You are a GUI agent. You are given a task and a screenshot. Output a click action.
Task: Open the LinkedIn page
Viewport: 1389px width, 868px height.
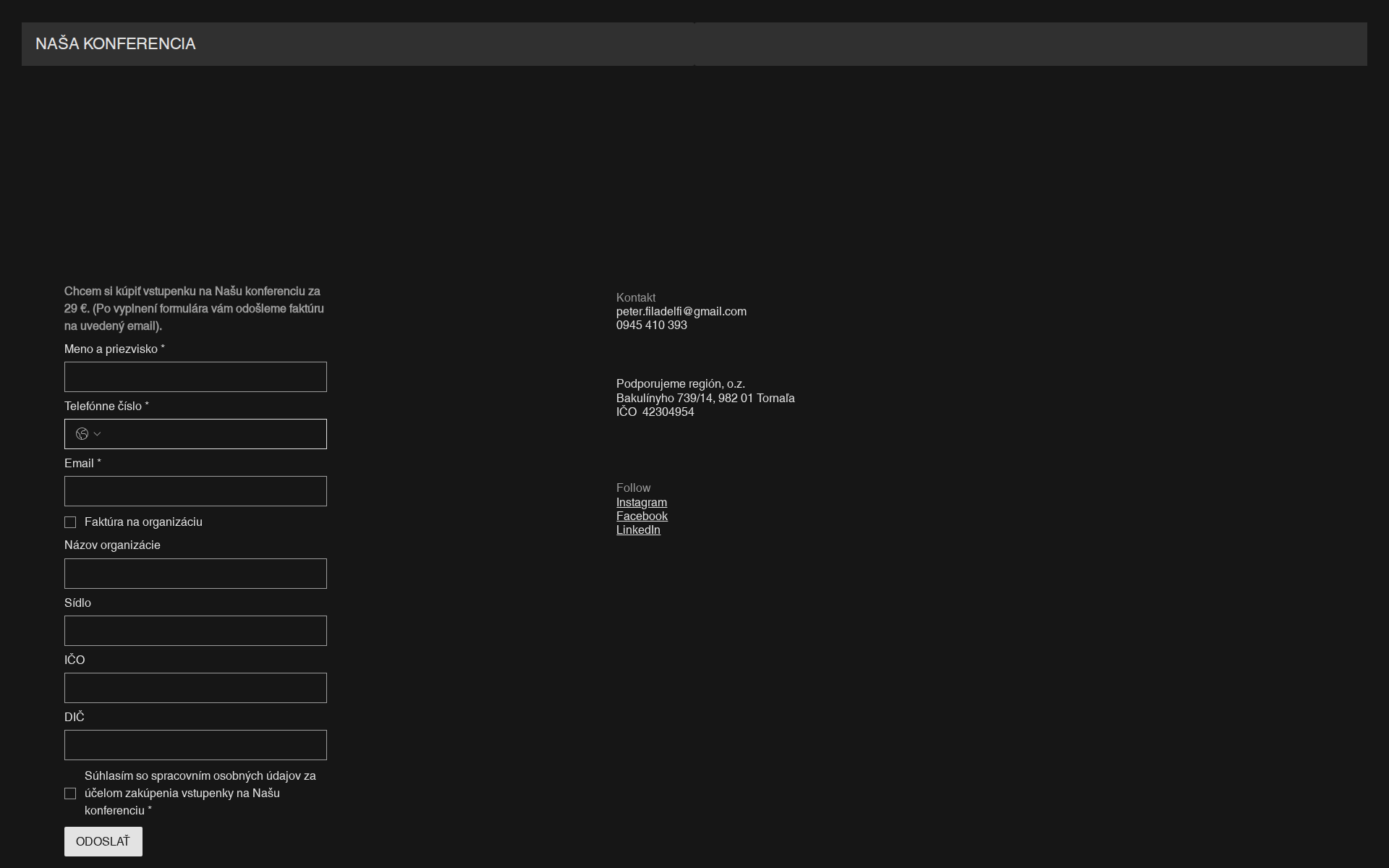coord(638,529)
